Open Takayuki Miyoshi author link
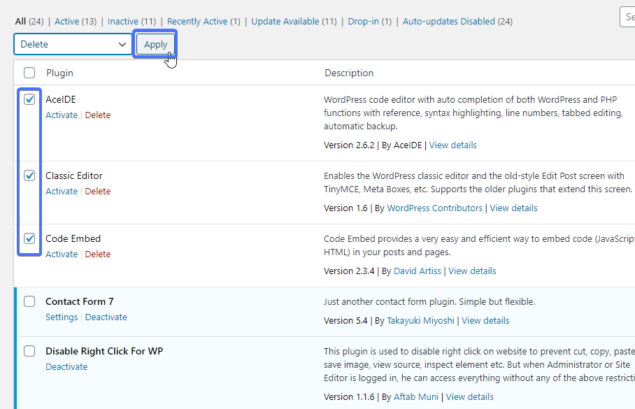 click(420, 320)
